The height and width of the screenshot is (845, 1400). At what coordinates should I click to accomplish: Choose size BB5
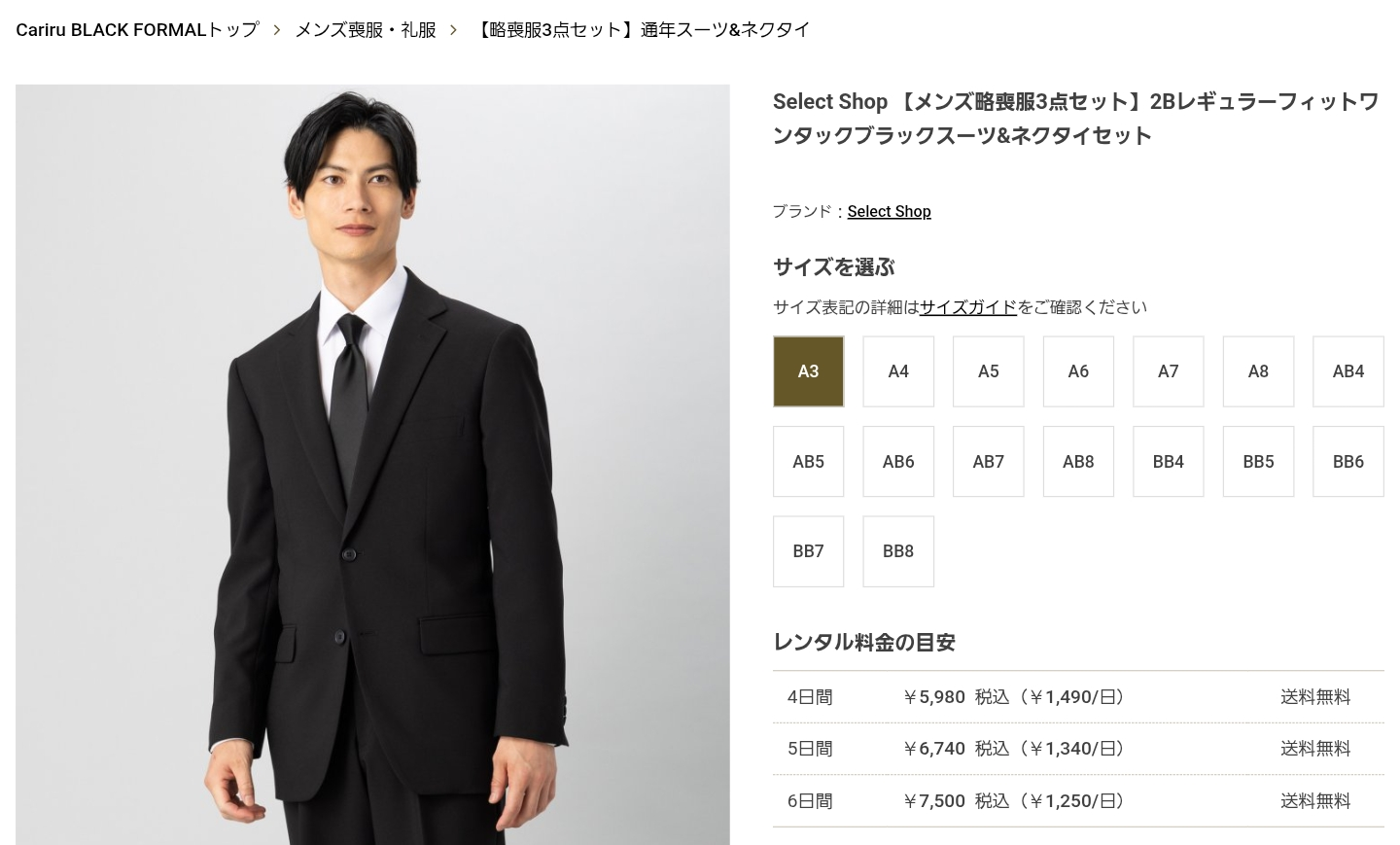[x=1258, y=462]
